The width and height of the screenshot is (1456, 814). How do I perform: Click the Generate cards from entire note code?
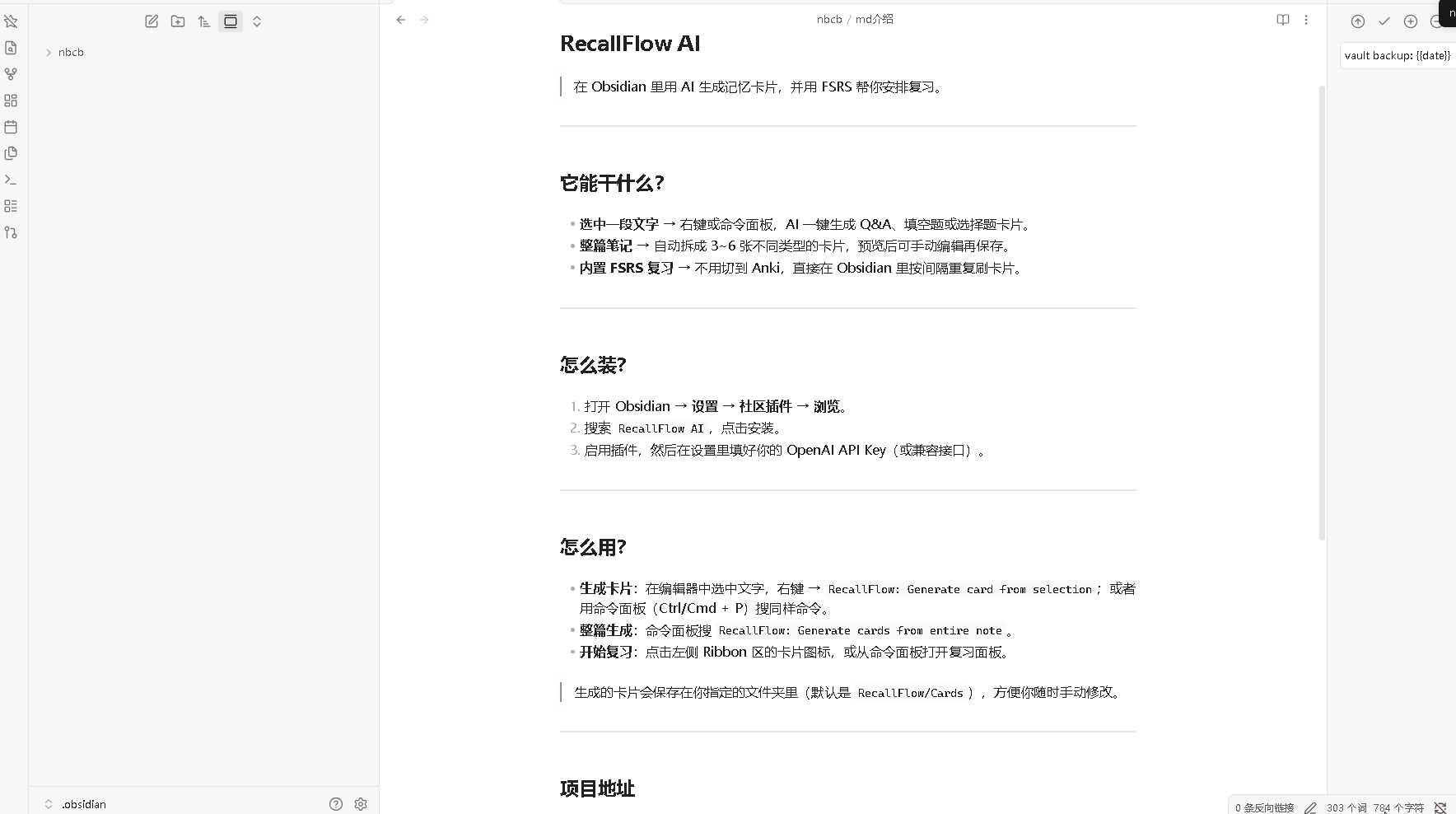(x=861, y=630)
